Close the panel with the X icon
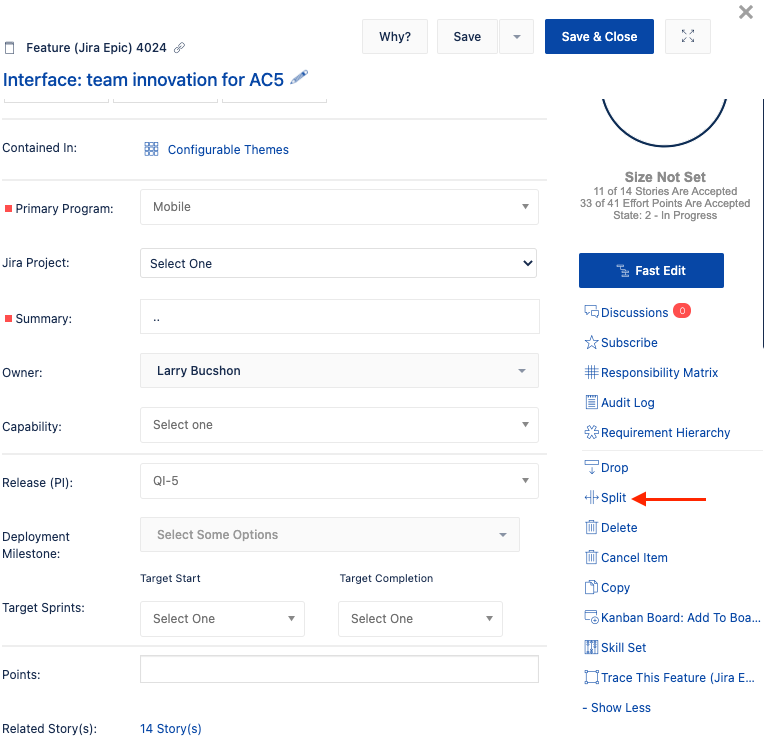The image size is (764, 739). [745, 12]
